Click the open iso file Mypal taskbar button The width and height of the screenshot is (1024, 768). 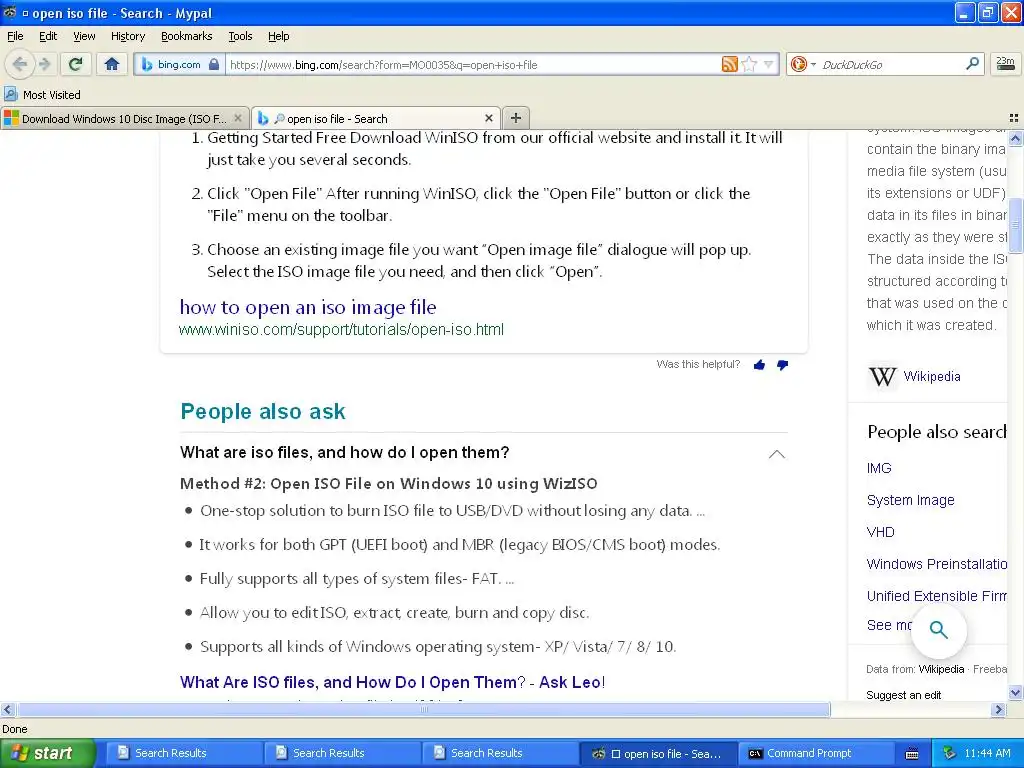[658, 753]
